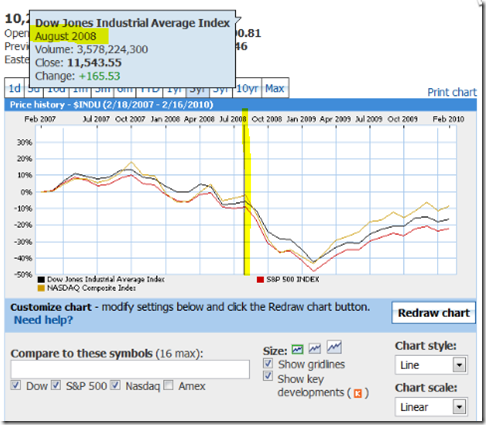
Task: Click the Price history header bar text
Action: point(111,105)
